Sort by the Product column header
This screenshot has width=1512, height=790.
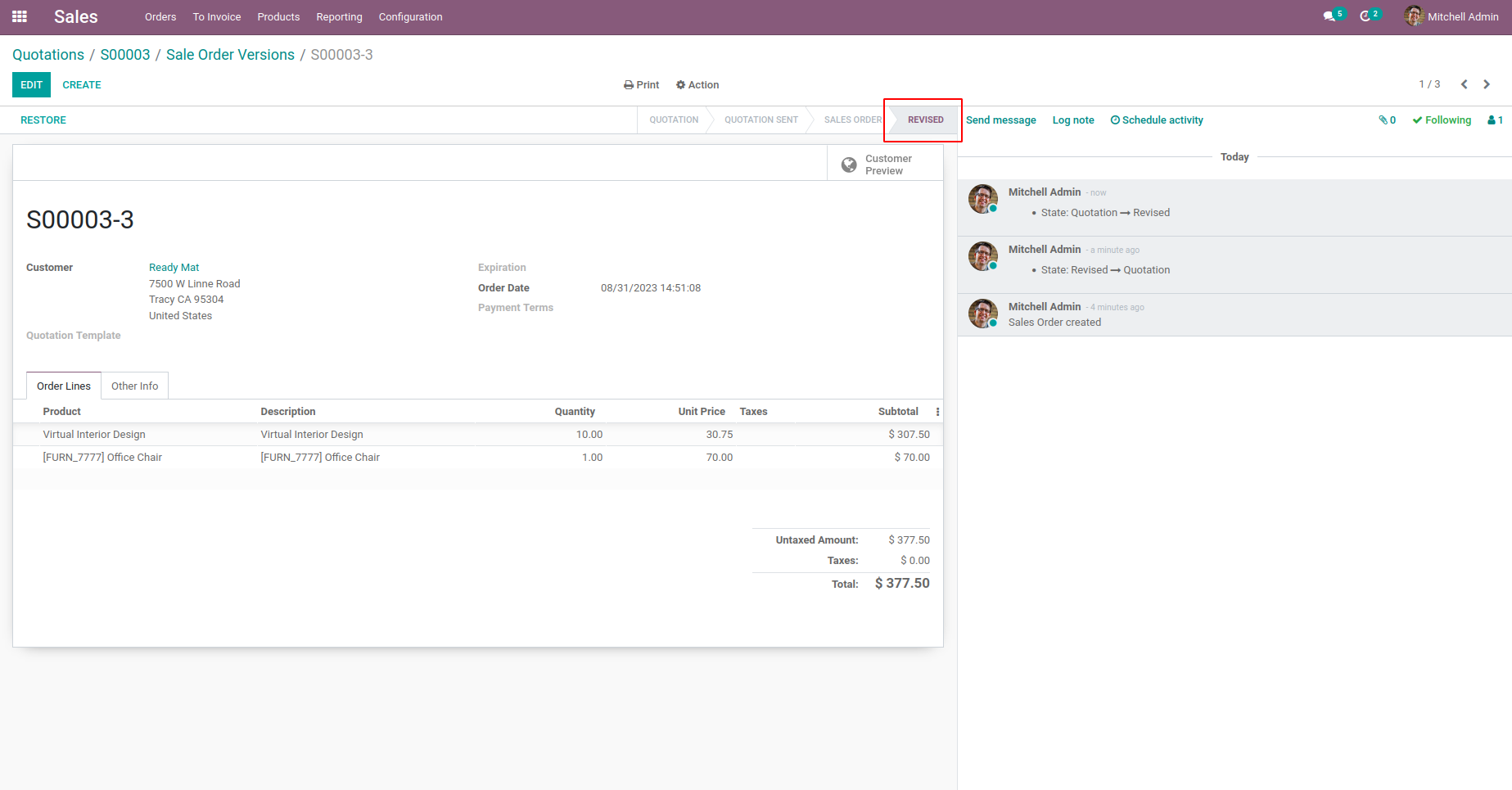tap(62, 412)
